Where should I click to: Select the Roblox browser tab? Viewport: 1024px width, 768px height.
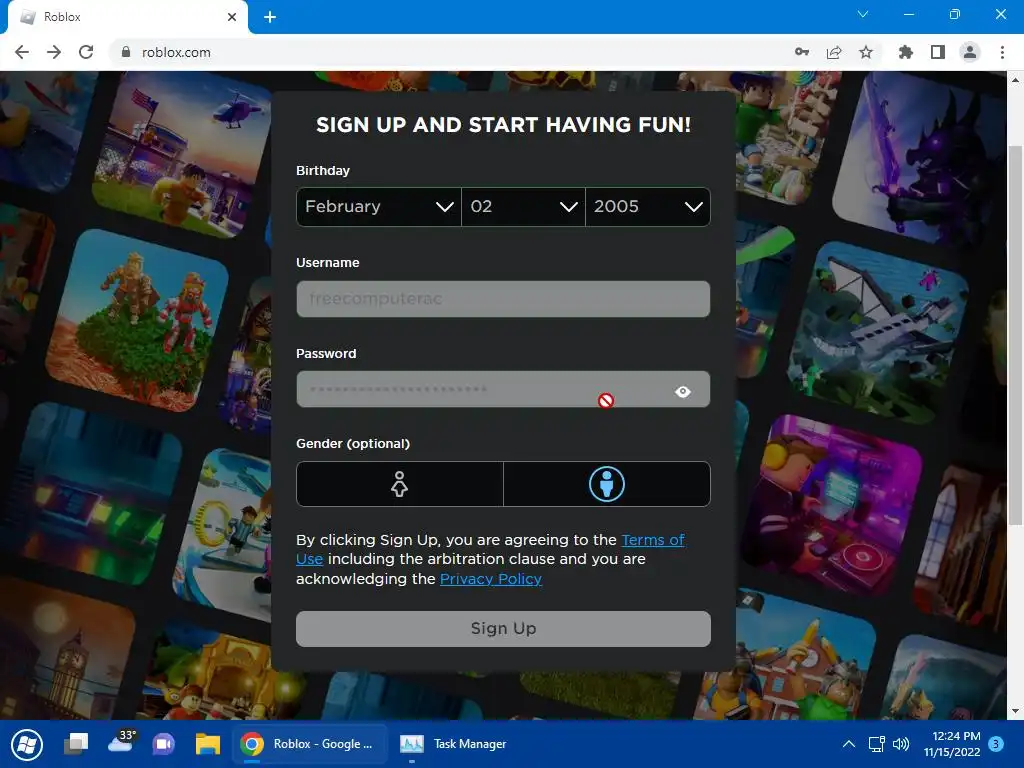coord(128,17)
